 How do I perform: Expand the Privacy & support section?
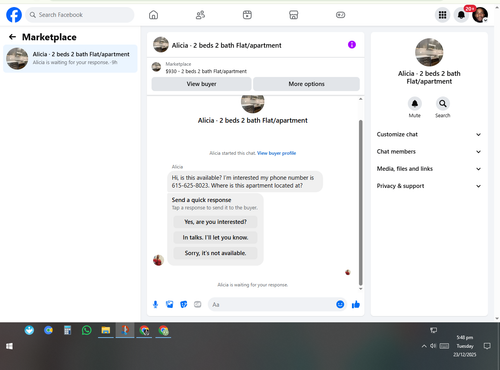pos(429,186)
